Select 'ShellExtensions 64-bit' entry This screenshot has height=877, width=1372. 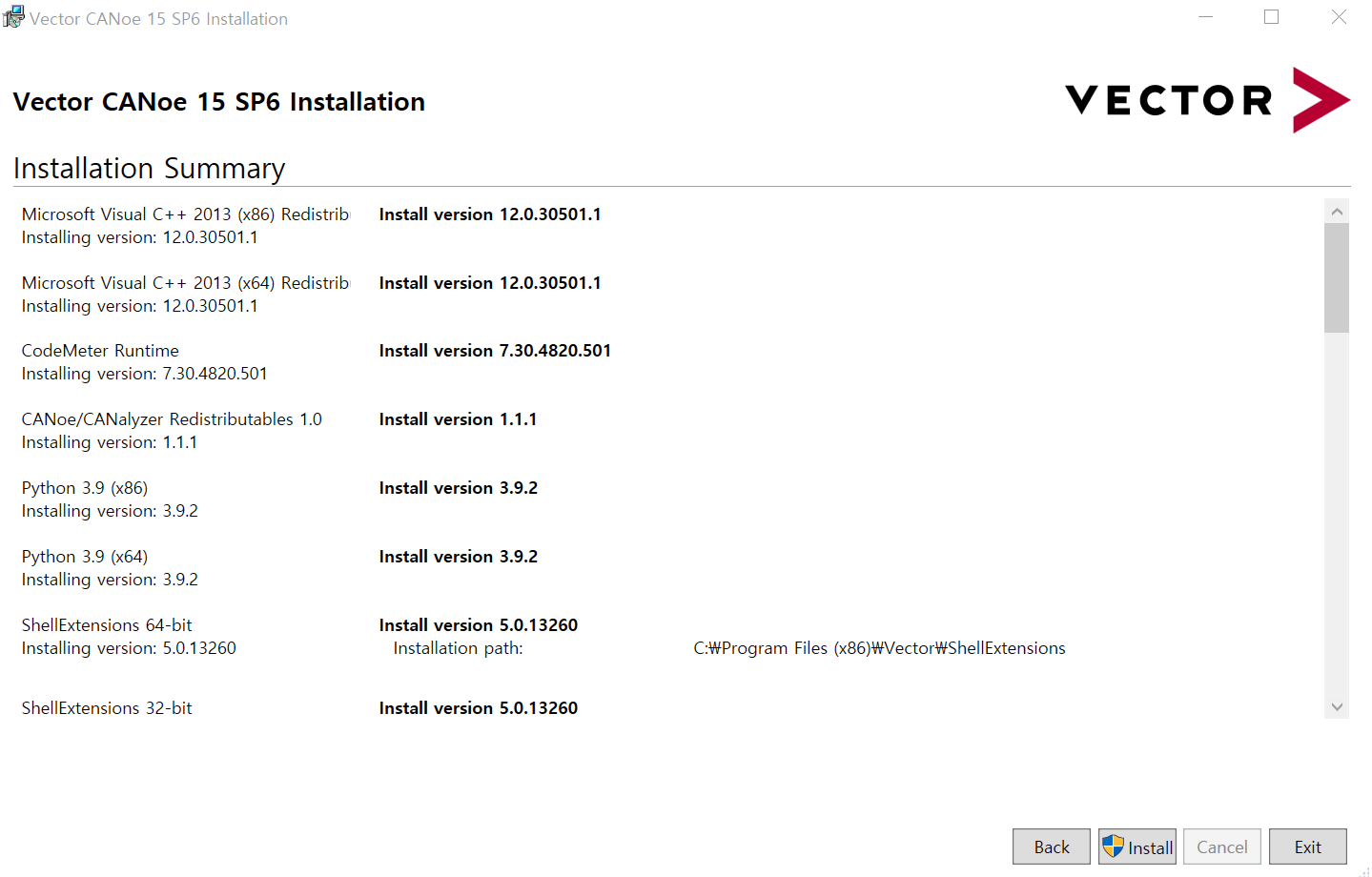(x=107, y=625)
